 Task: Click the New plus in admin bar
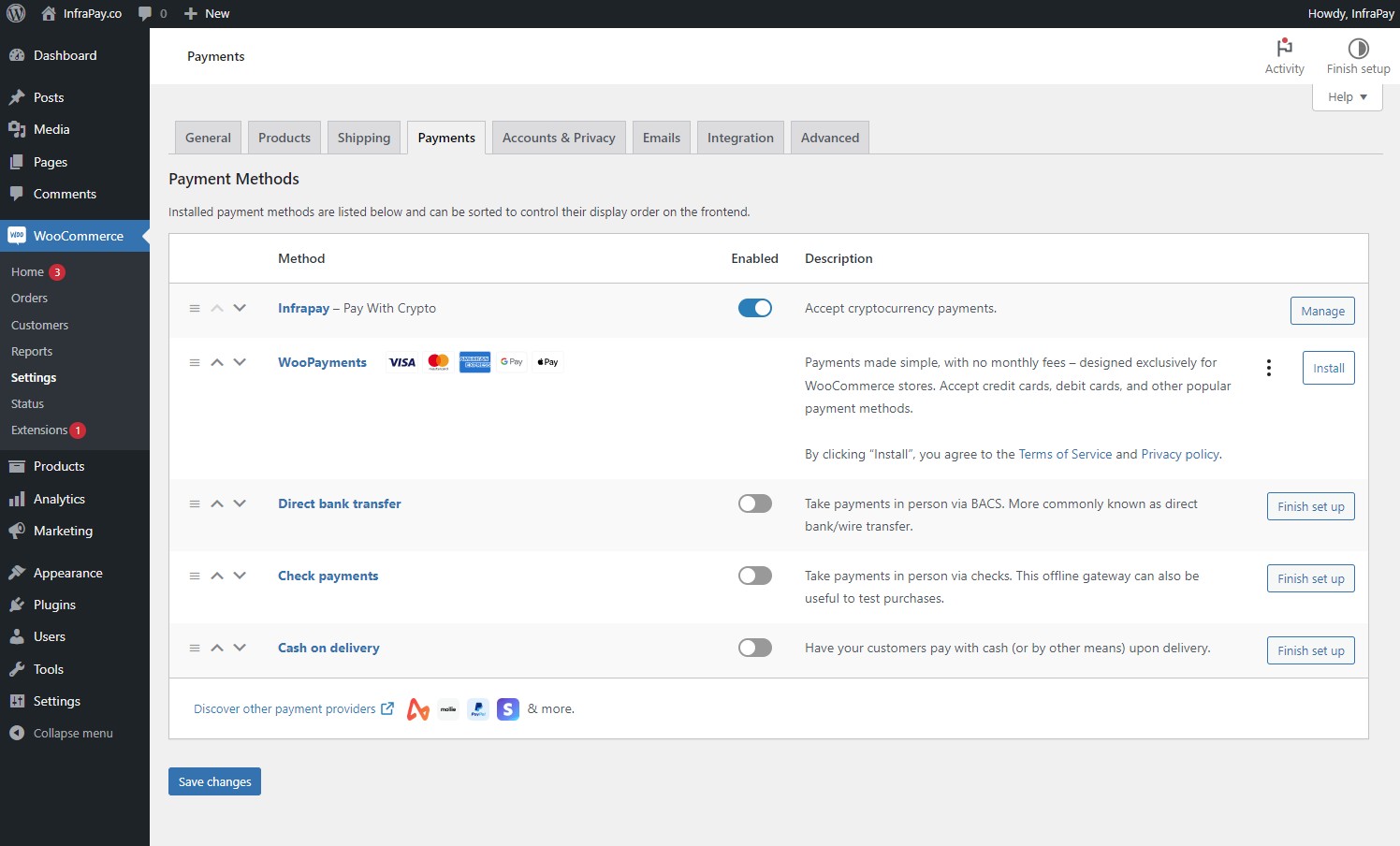[x=191, y=13]
